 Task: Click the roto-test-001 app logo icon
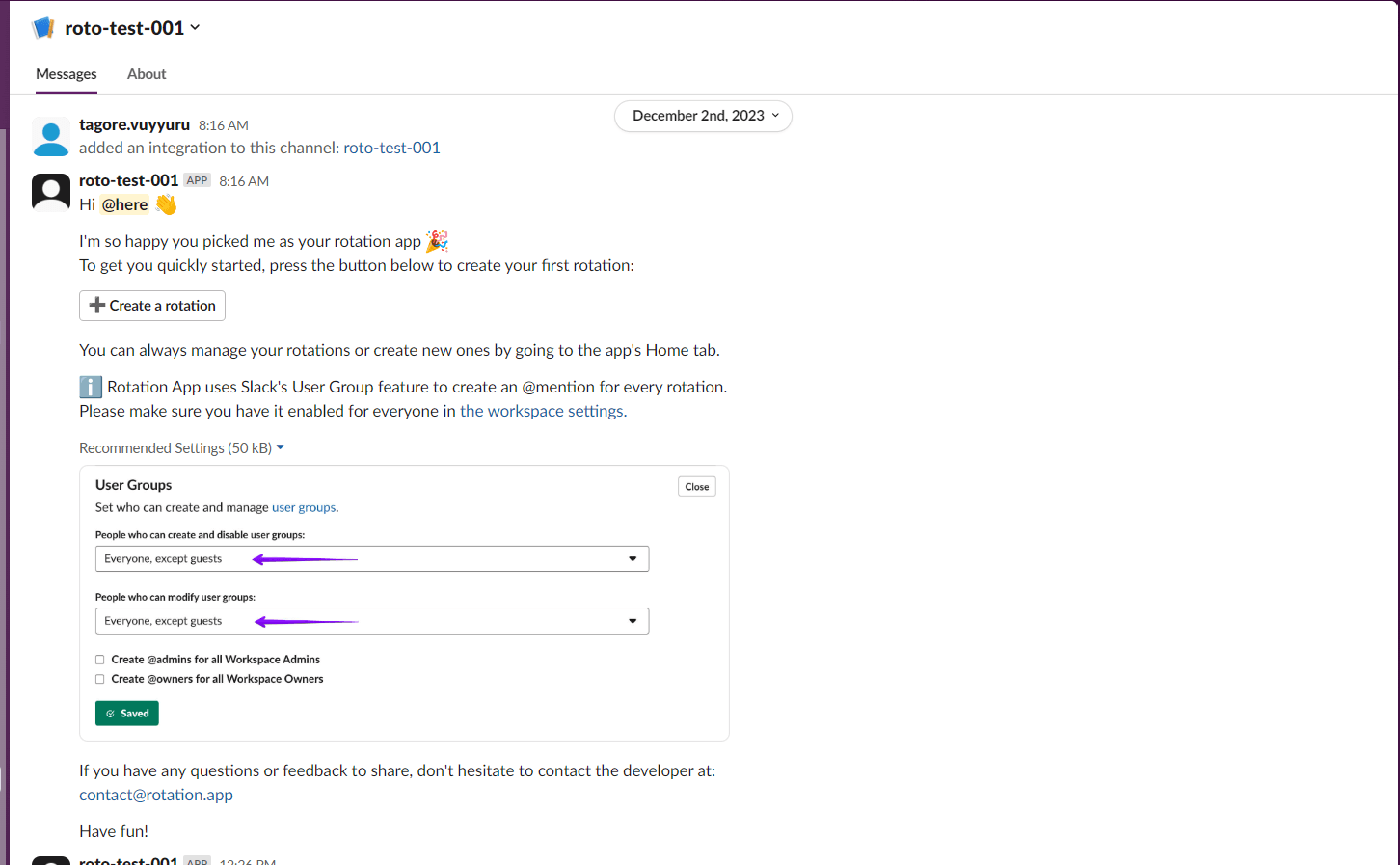coord(43,28)
